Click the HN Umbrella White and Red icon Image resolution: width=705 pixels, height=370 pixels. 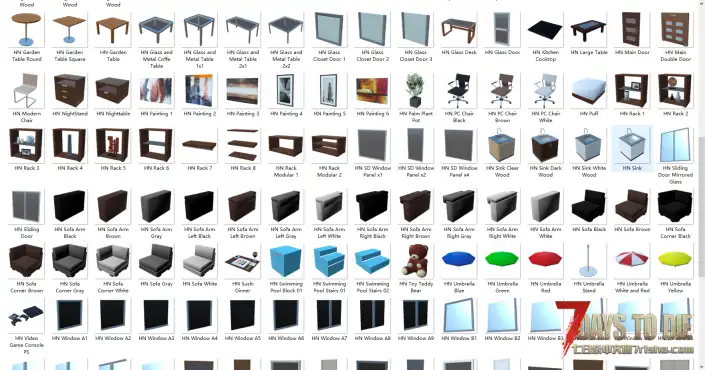pyautogui.click(x=632, y=261)
